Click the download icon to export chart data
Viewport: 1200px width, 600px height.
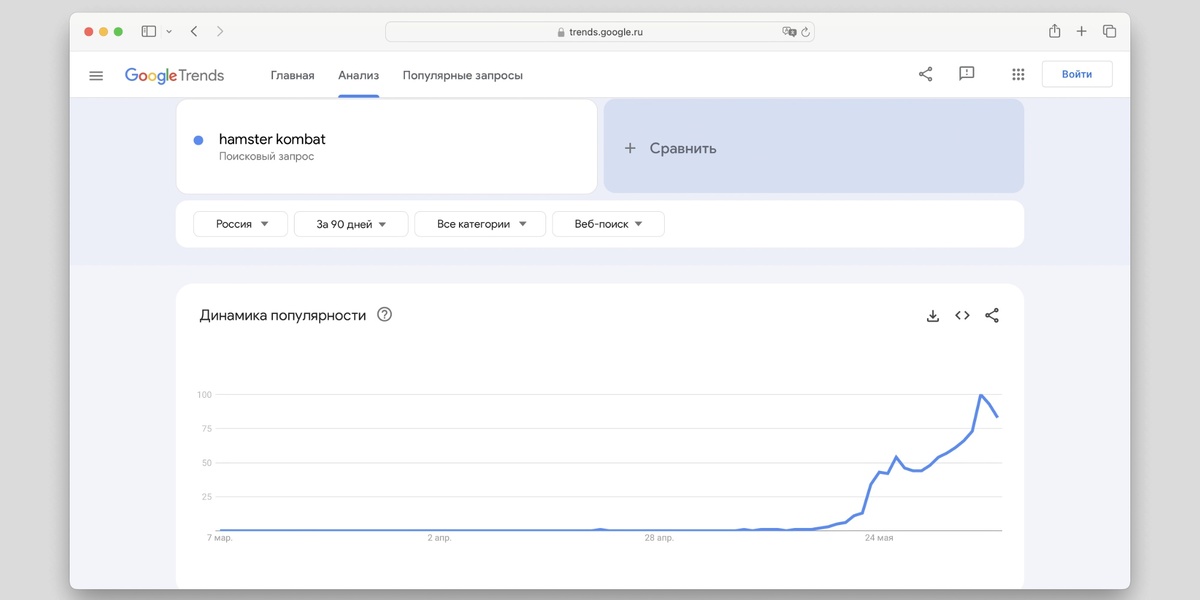(x=932, y=315)
